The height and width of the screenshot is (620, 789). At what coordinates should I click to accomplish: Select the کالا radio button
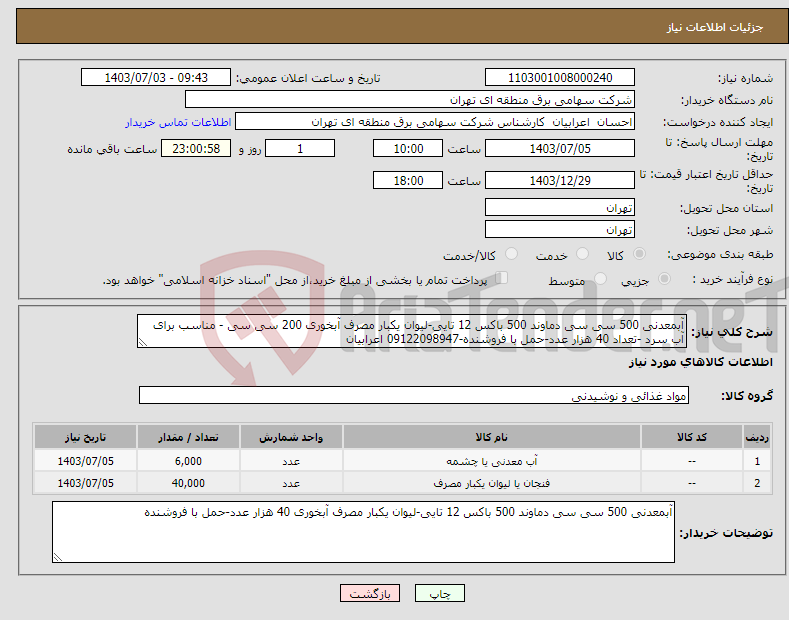pyautogui.click(x=639, y=254)
